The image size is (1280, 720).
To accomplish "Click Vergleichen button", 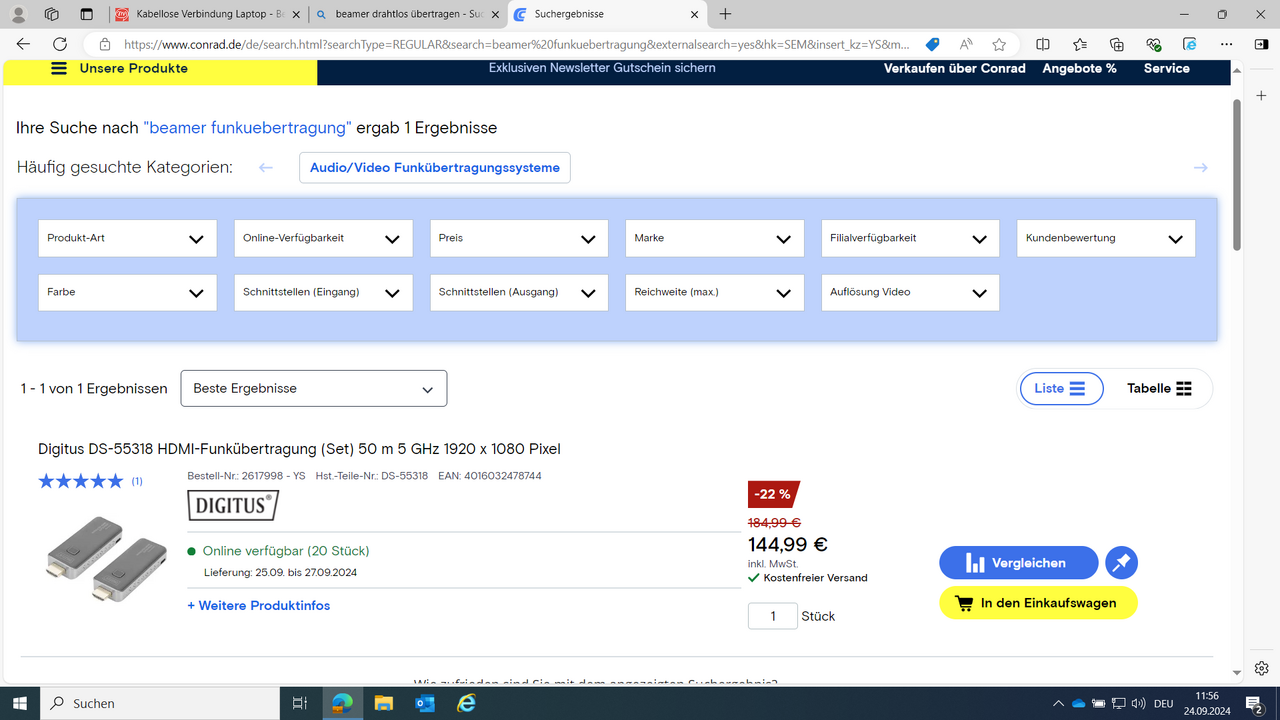I will (x=1019, y=563).
